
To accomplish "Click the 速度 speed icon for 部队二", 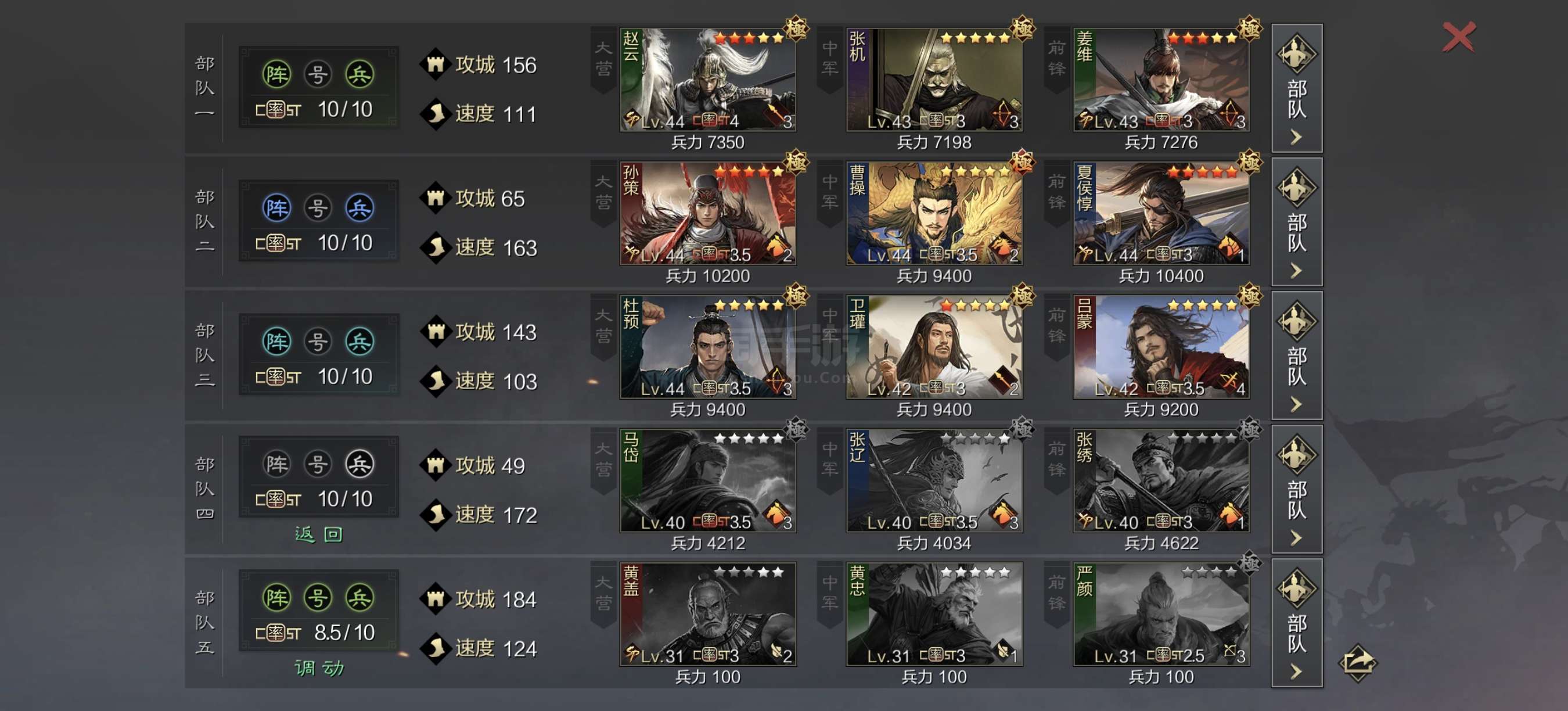I will click(x=434, y=247).
